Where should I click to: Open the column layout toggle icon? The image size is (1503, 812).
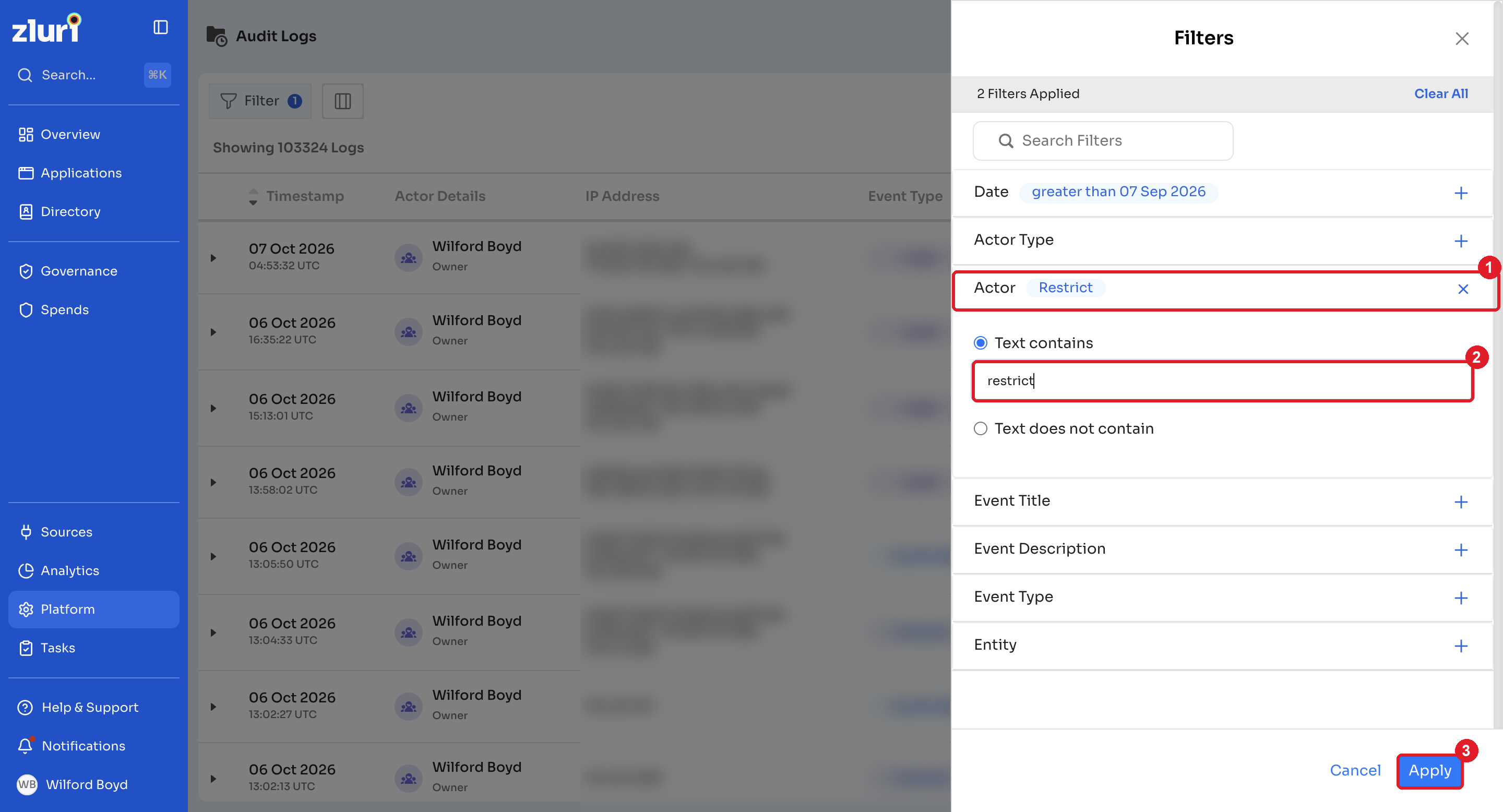point(342,101)
